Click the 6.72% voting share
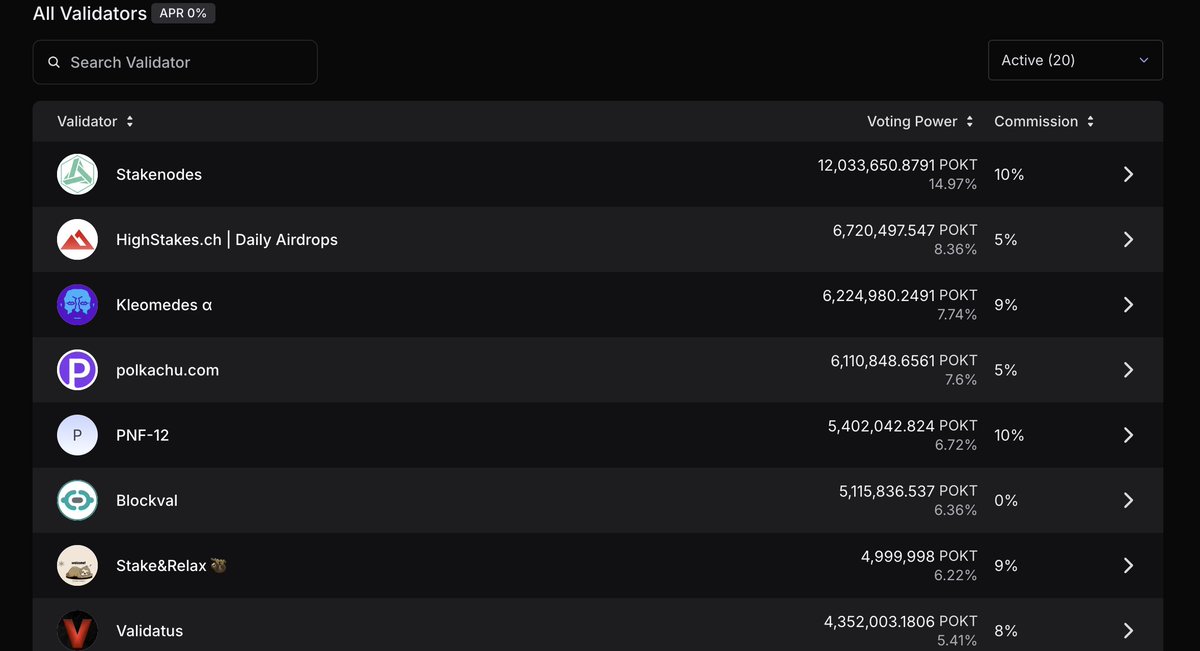 (956, 445)
